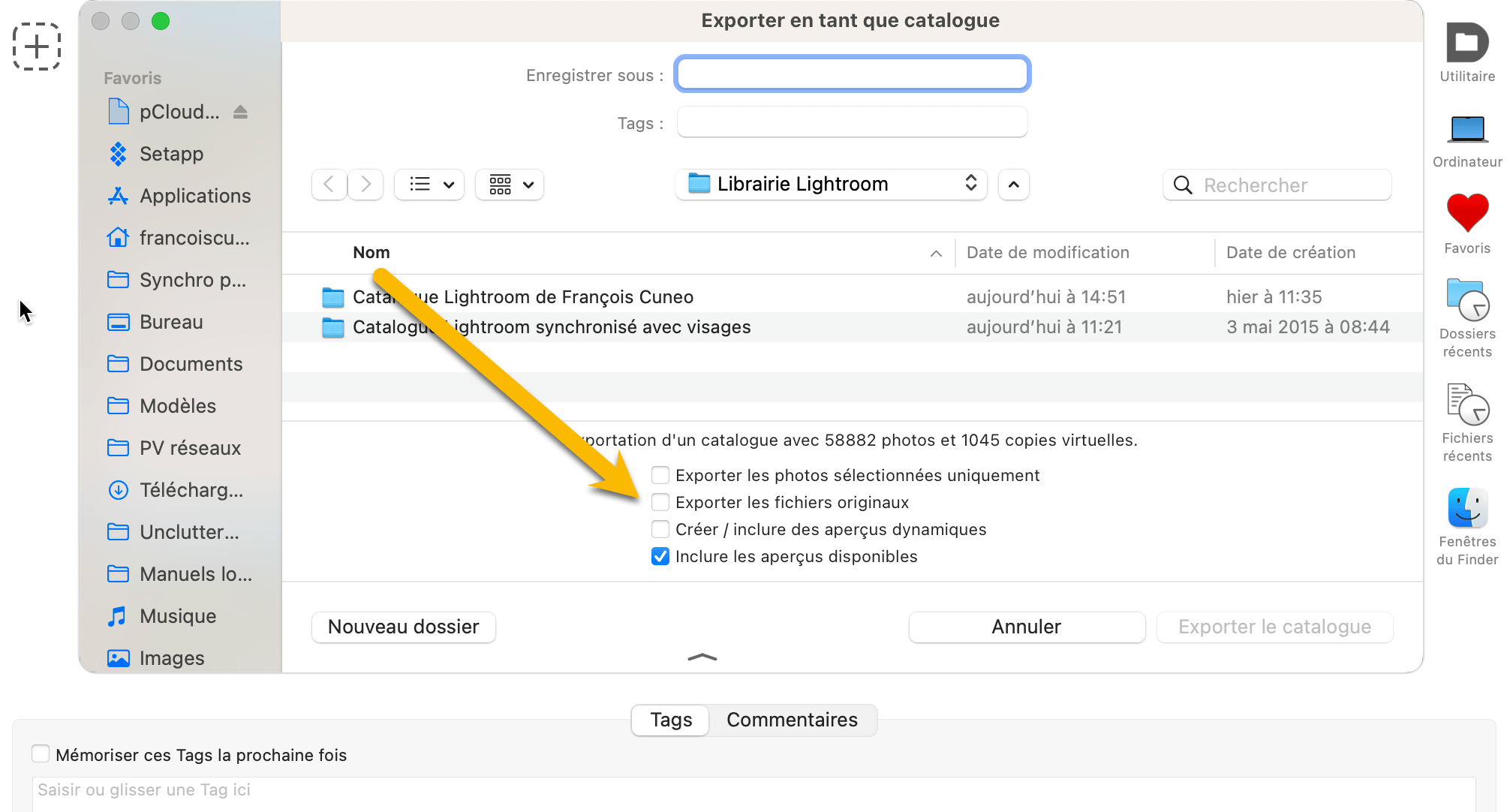Open the Librairie Lightroom location popup

(832, 185)
